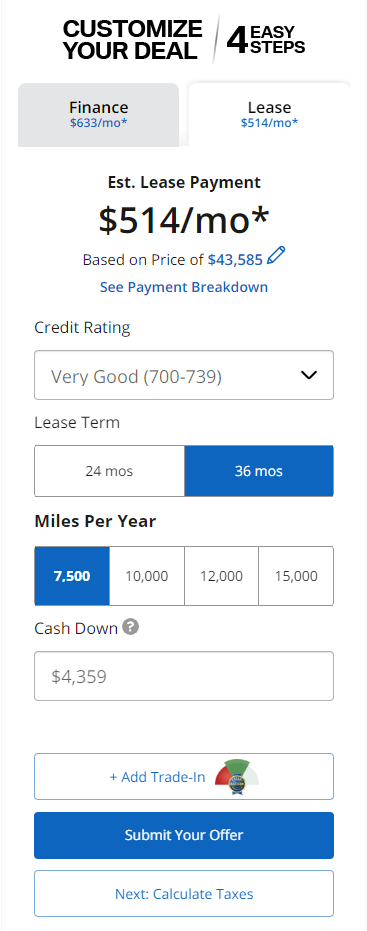The width and height of the screenshot is (367, 931).
Task: Select 7,500 miles per year
Action: click(x=72, y=576)
